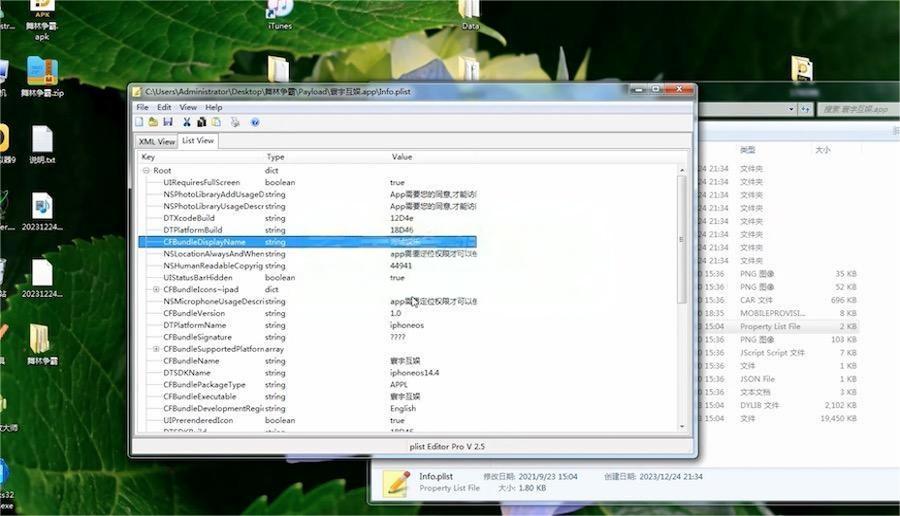Click the plist list scroll-up arrow
Image resolution: width=900 pixels, height=516 pixels.
682,170
